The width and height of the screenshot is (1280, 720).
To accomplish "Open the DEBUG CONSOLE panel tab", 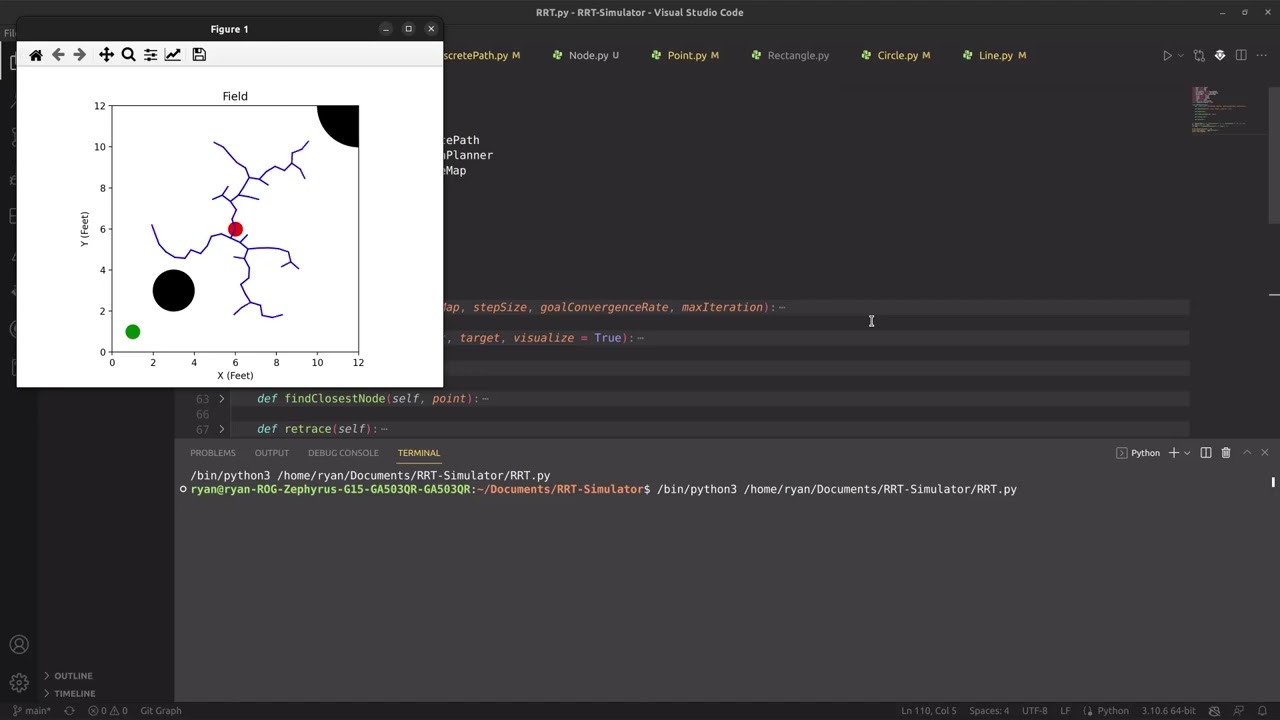I will (x=343, y=453).
